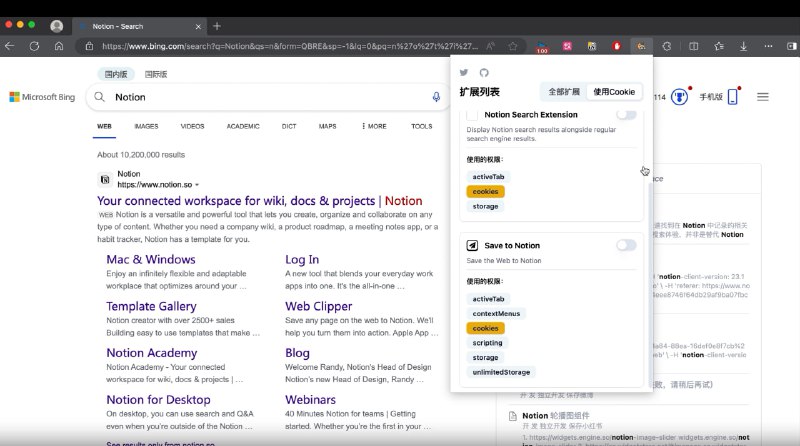Open the Twitter icon in extension popup

pyautogui.click(x=464, y=72)
